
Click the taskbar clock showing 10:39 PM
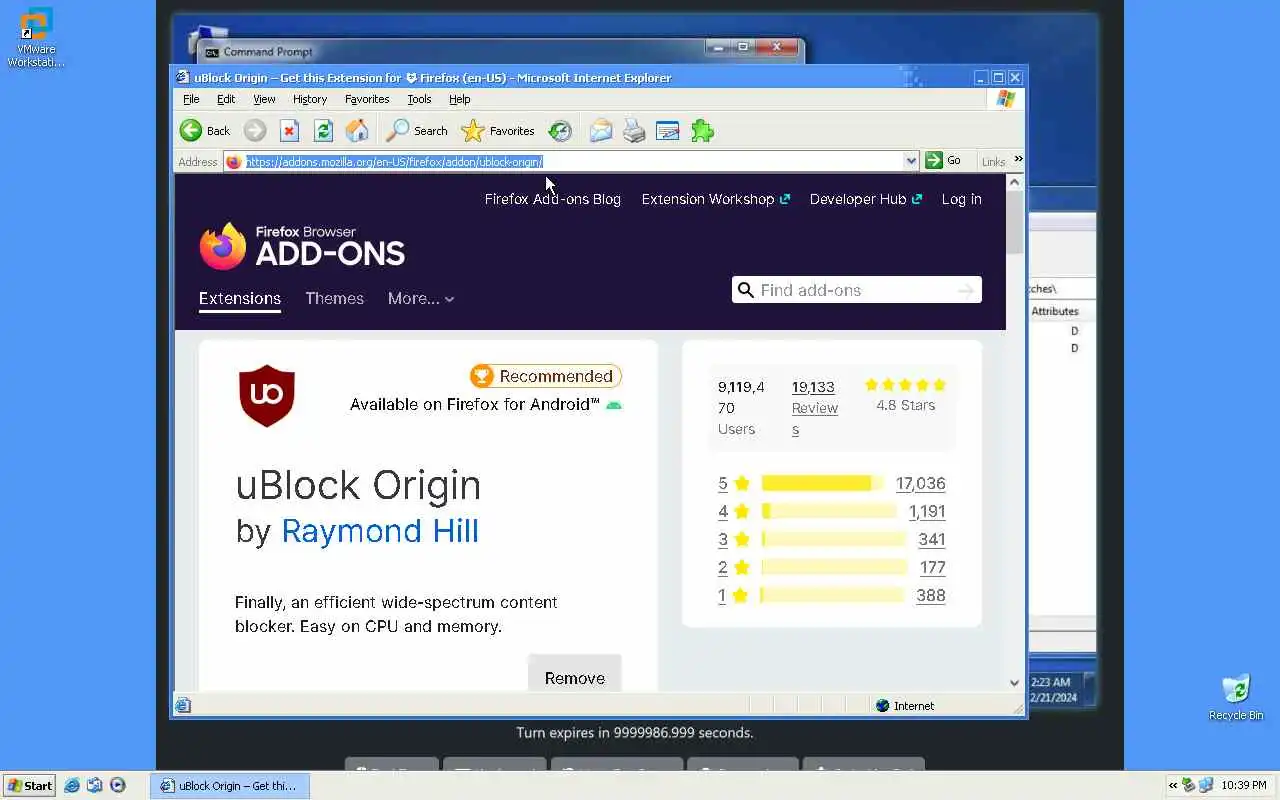coord(1244,785)
